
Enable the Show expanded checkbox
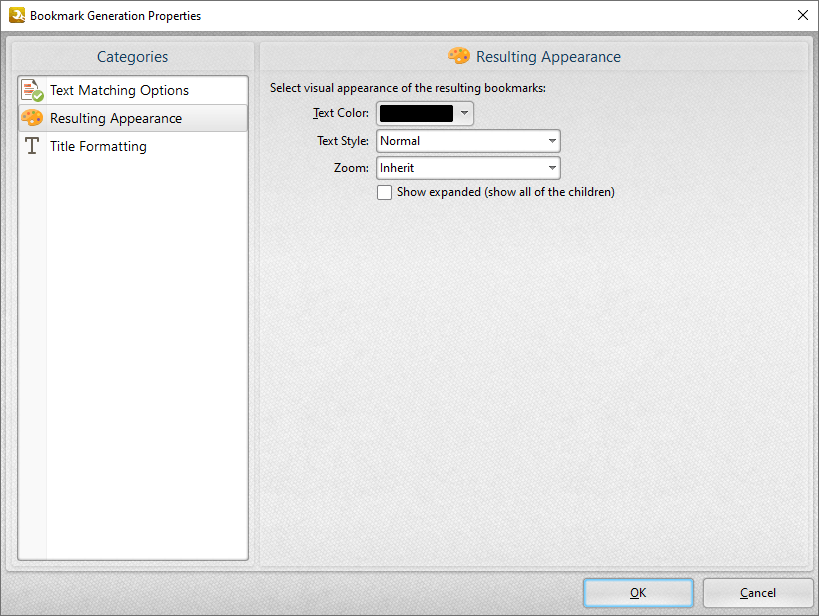tap(384, 192)
